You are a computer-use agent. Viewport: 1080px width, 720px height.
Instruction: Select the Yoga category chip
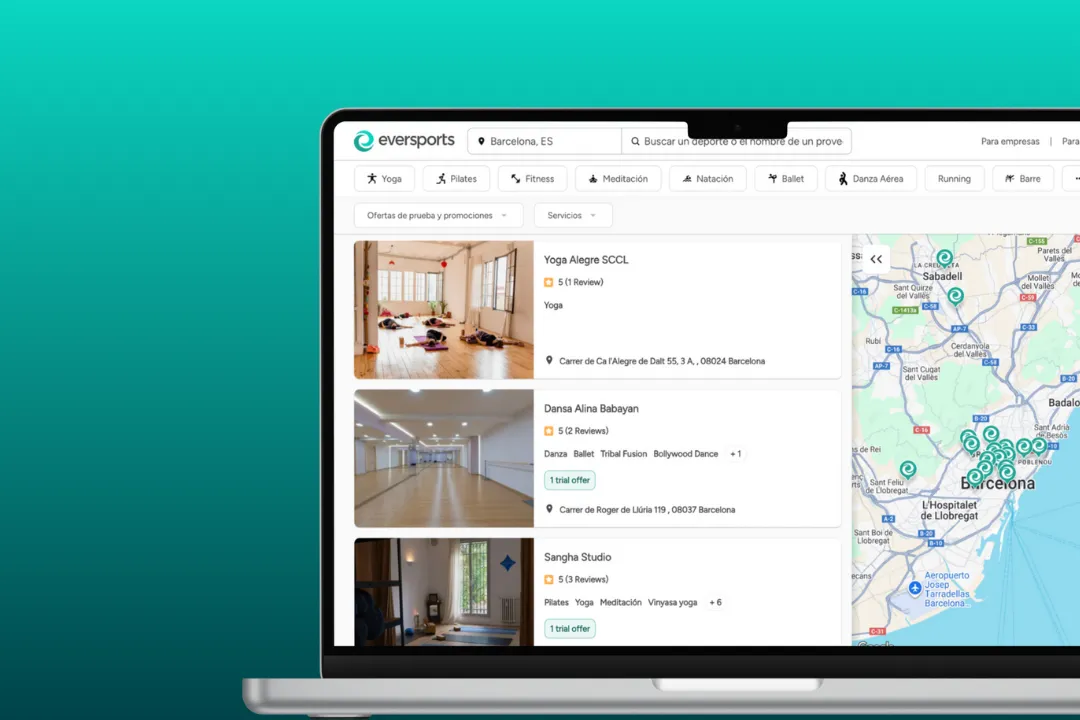(384, 178)
